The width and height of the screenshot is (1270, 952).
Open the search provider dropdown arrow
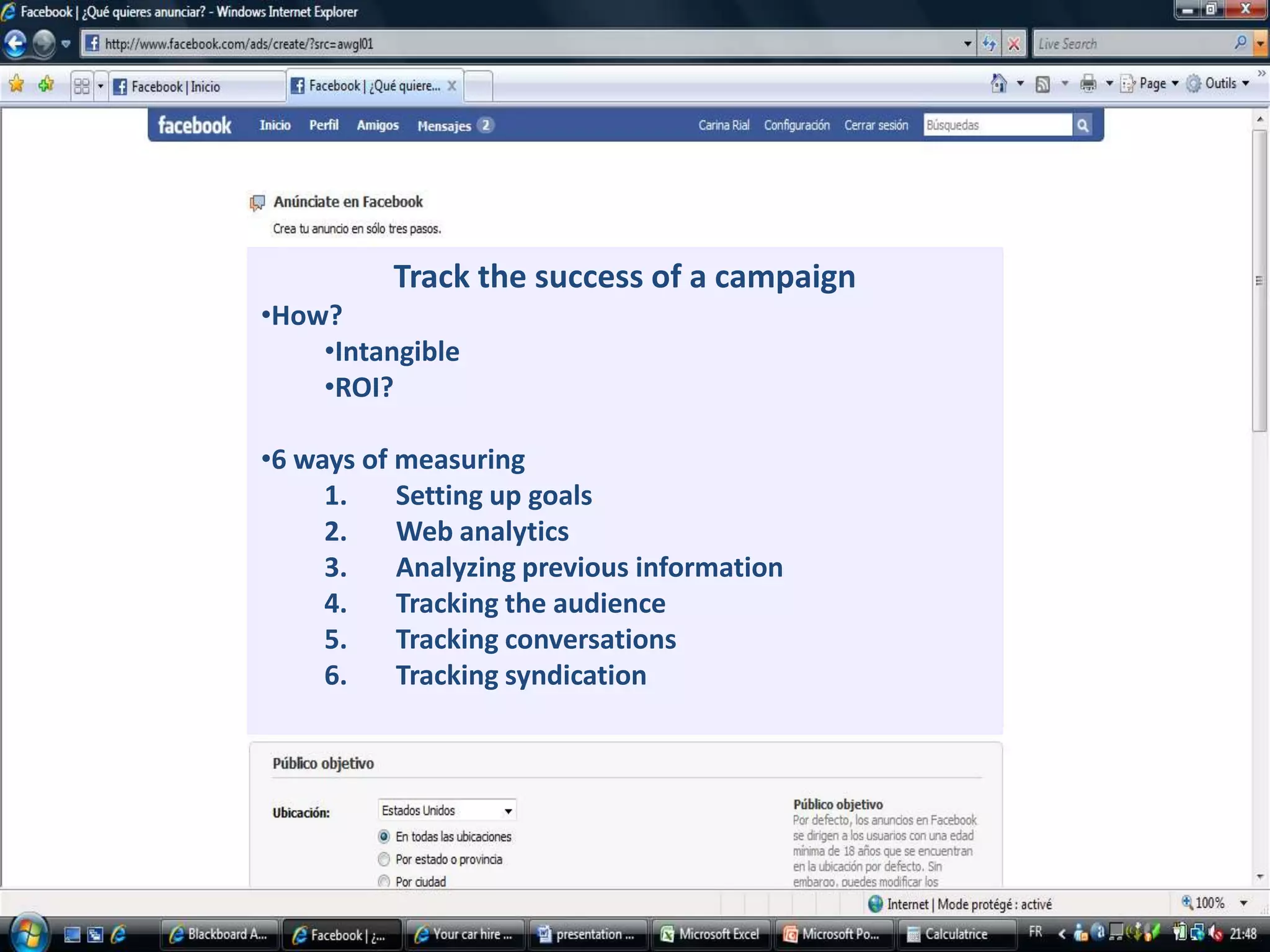click(x=1260, y=43)
